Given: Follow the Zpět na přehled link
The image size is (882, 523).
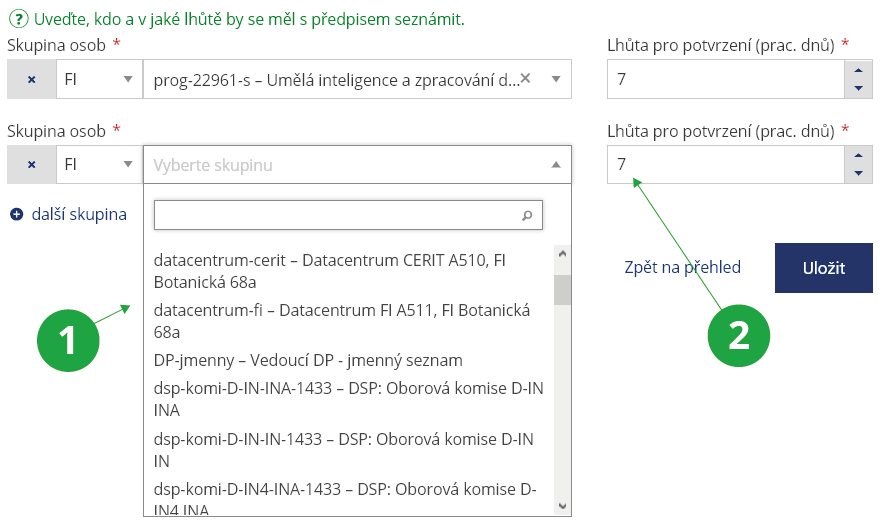Looking at the screenshot, I should [x=682, y=268].
